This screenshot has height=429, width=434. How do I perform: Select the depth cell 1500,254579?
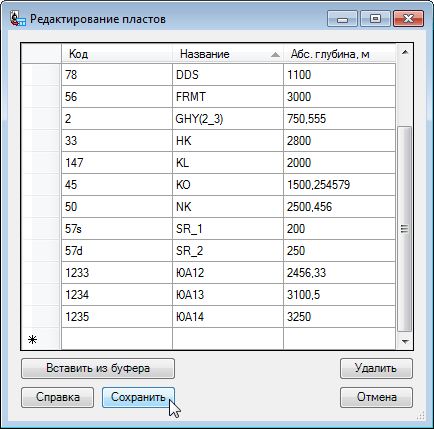click(x=339, y=185)
